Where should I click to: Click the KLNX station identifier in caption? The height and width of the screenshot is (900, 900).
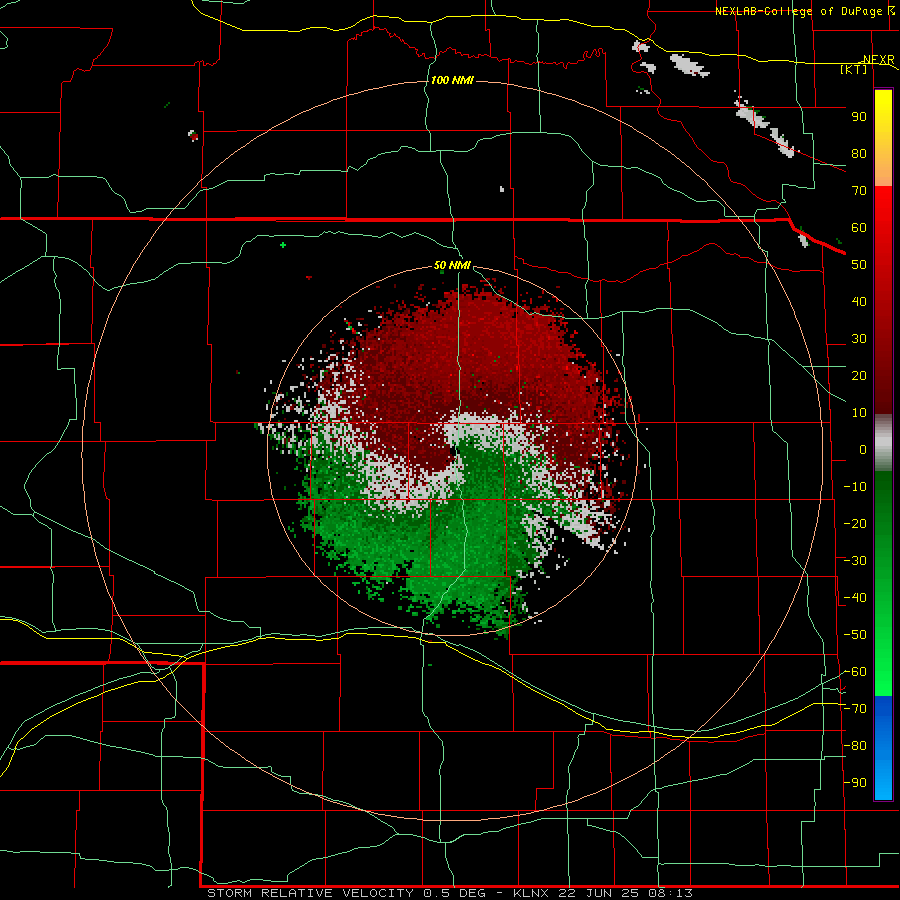531,893
